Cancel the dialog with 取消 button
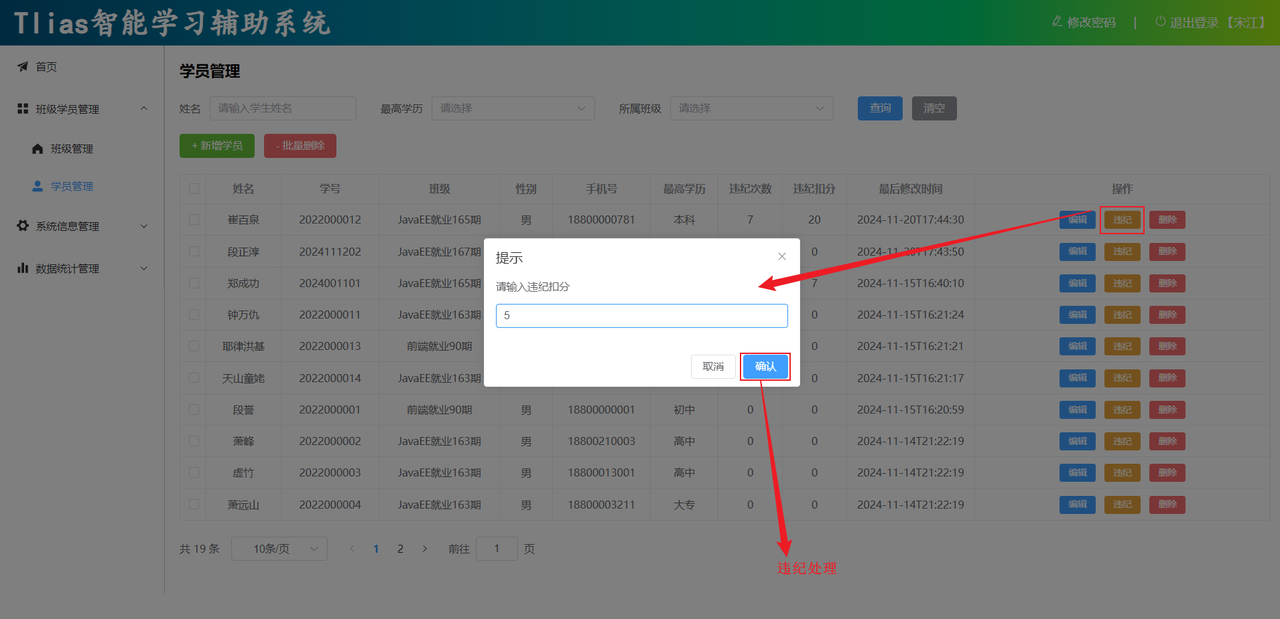Screen dimensions: 1280x619 (713, 367)
